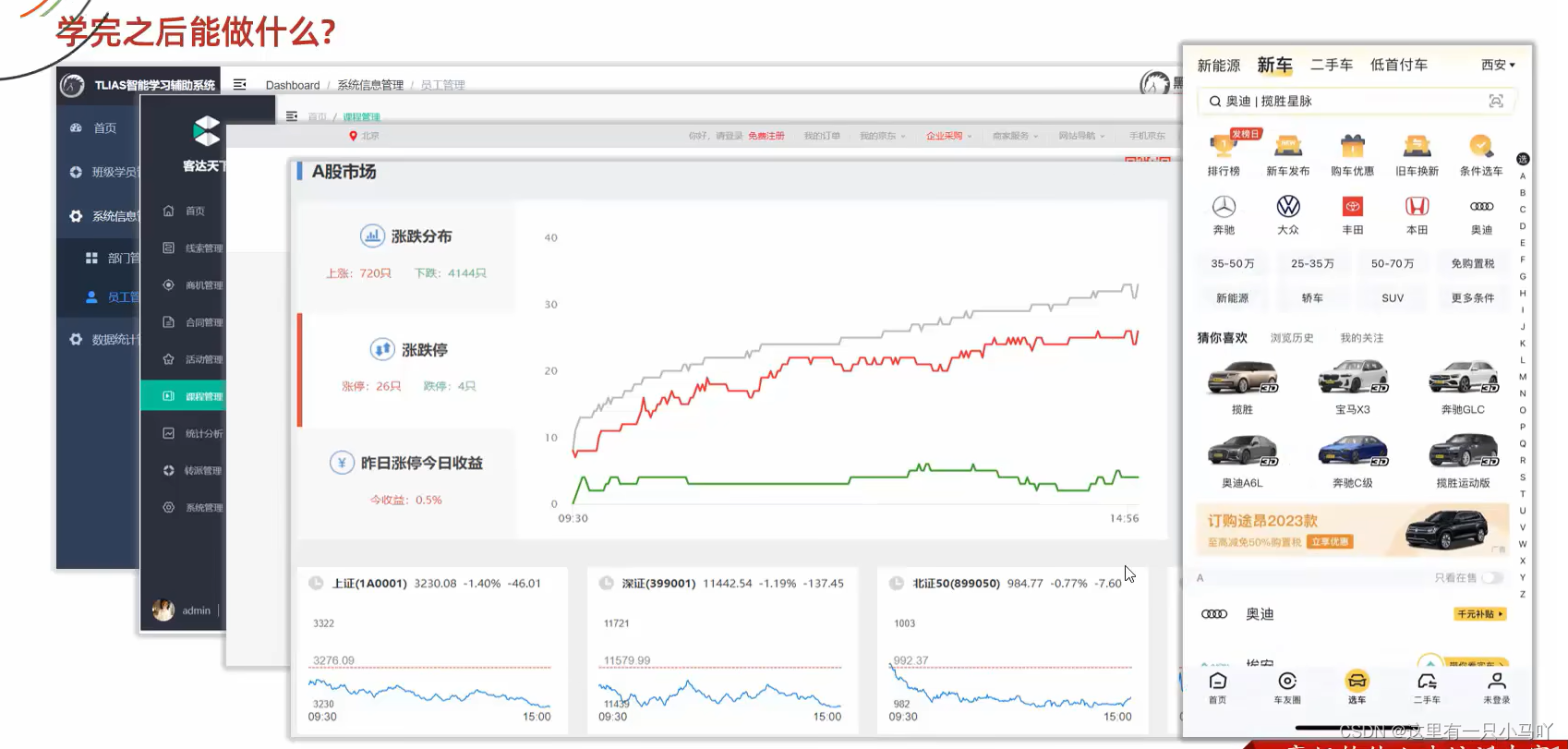Open 首页 dashboard icon in TLIAS sidebar
Screen dimensions: 1568x749
76,127
